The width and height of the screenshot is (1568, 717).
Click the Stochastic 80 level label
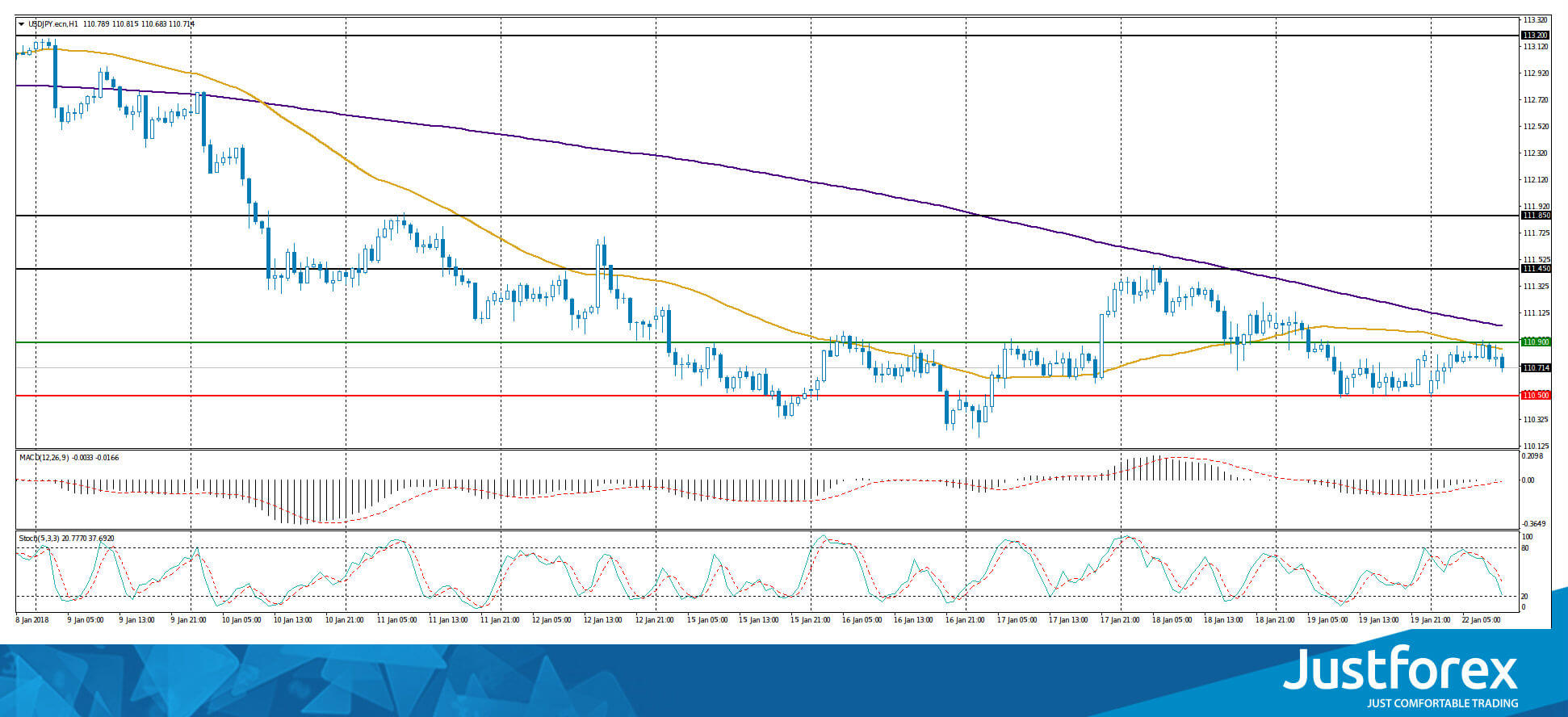click(x=1525, y=548)
